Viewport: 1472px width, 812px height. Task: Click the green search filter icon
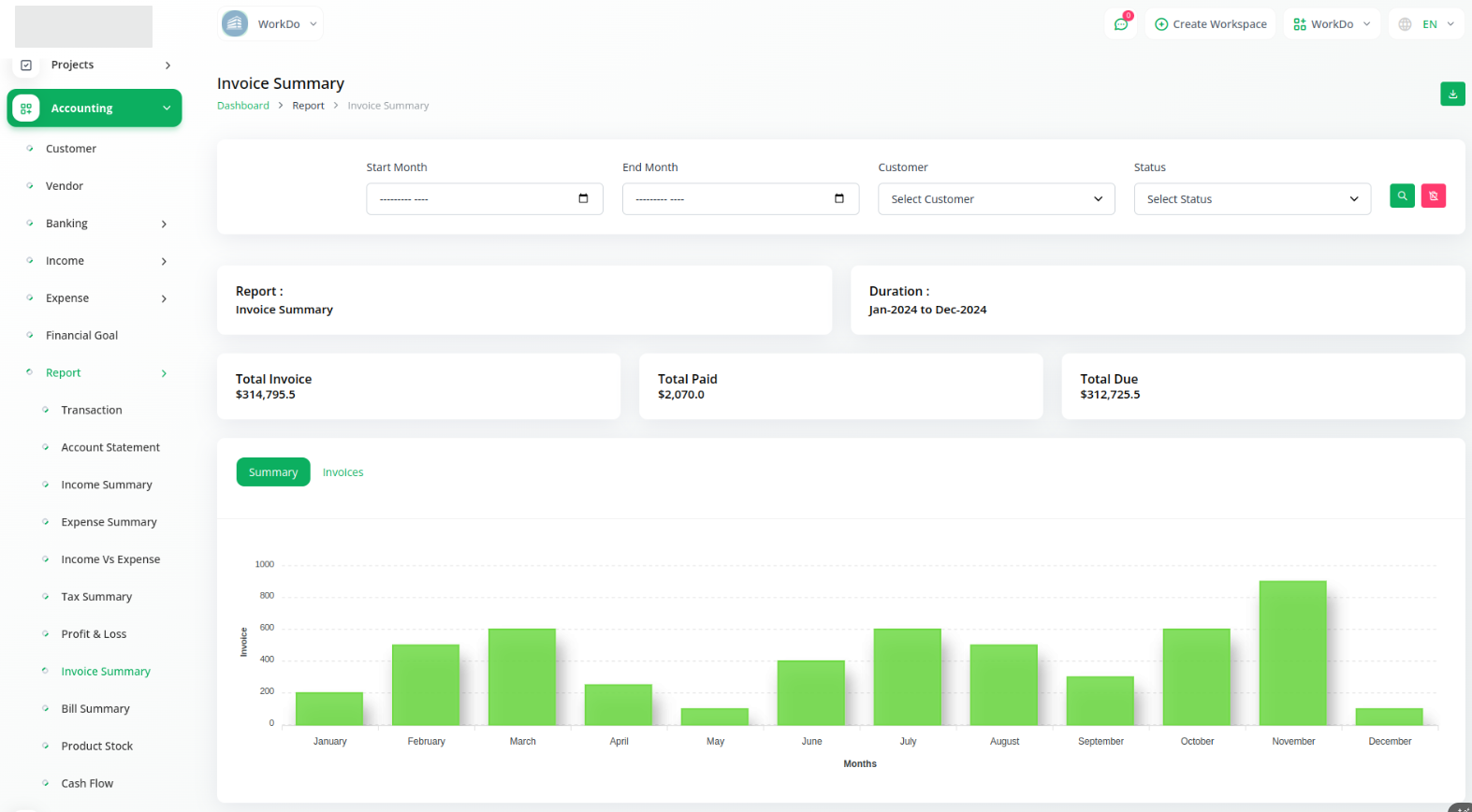click(1402, 196)
